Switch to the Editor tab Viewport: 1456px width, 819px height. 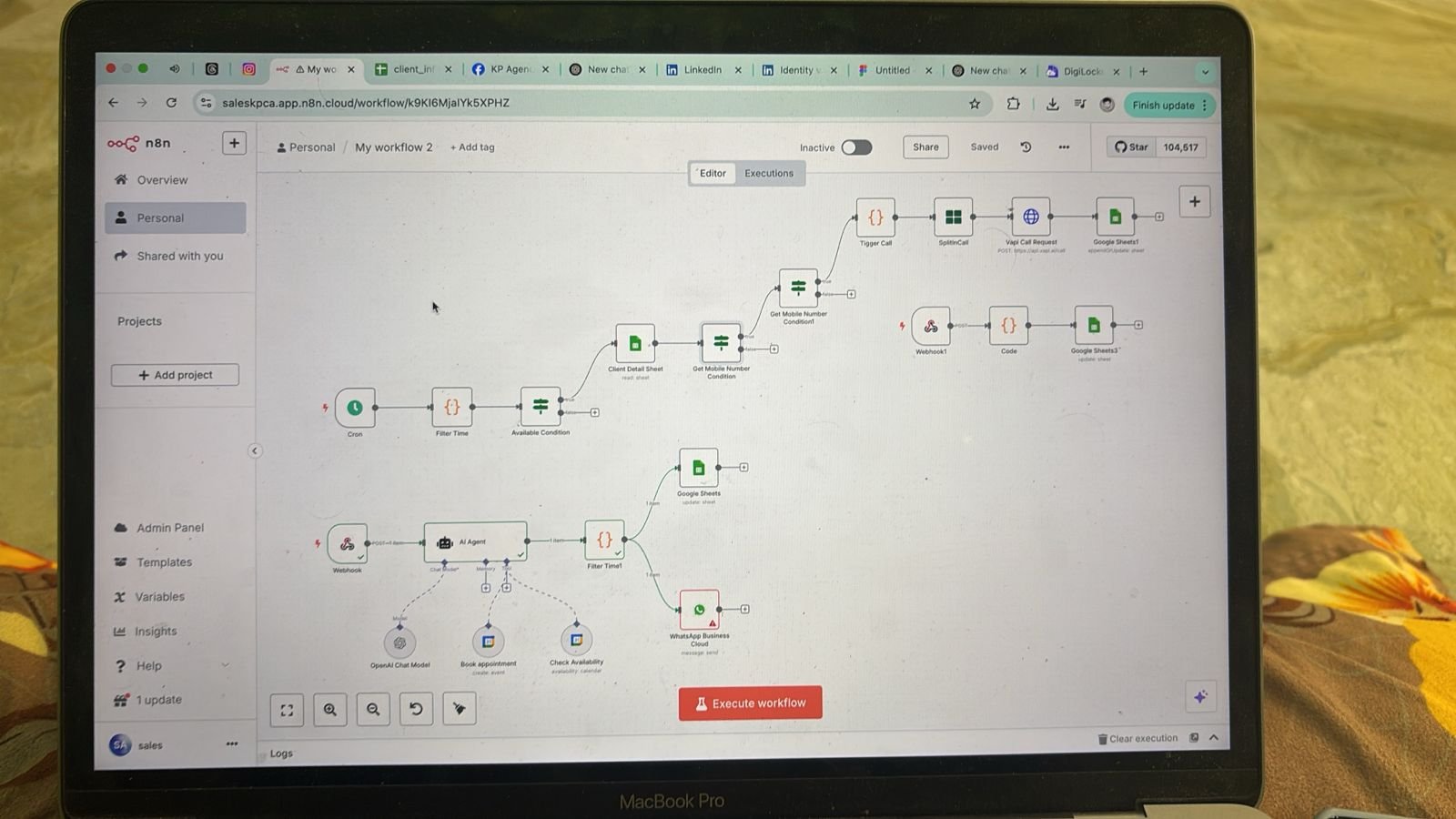click(x=713, y=173)
